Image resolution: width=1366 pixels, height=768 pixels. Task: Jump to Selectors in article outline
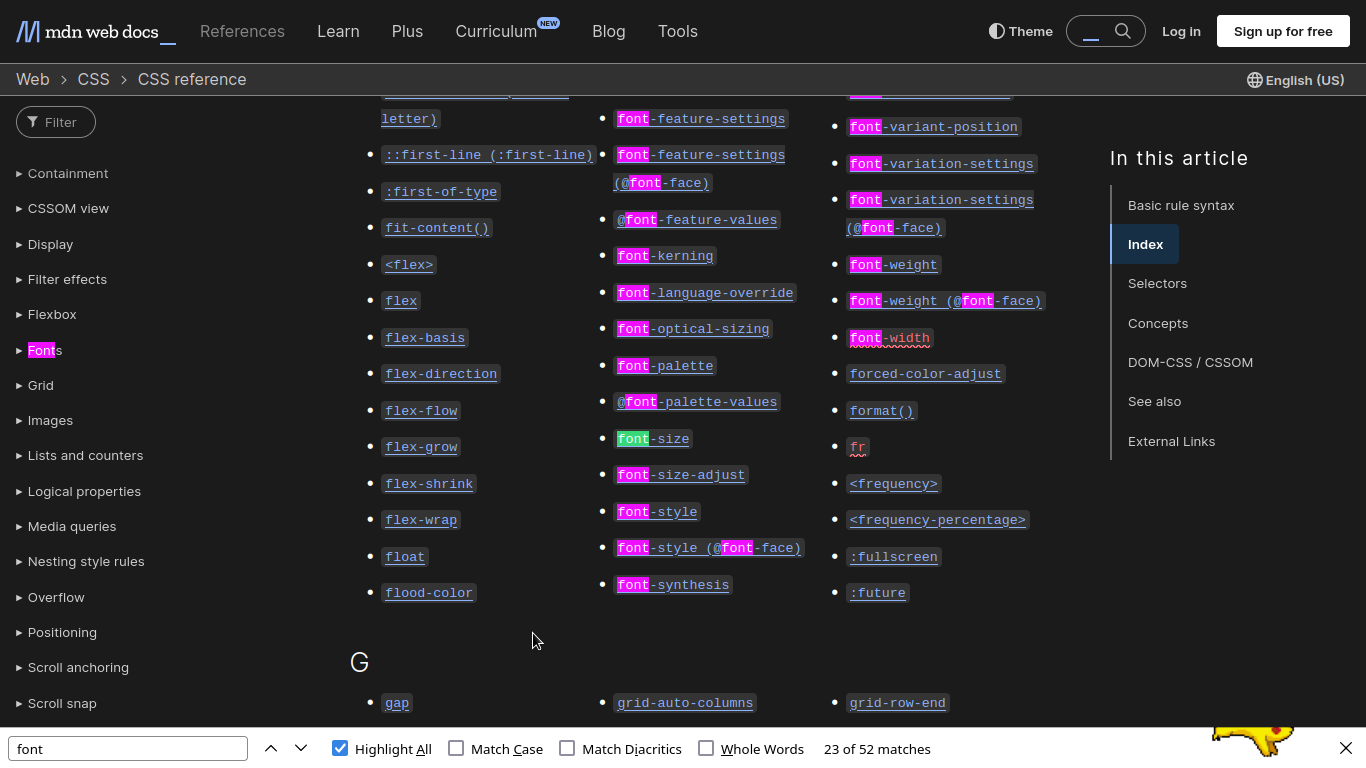point(1157,284)
